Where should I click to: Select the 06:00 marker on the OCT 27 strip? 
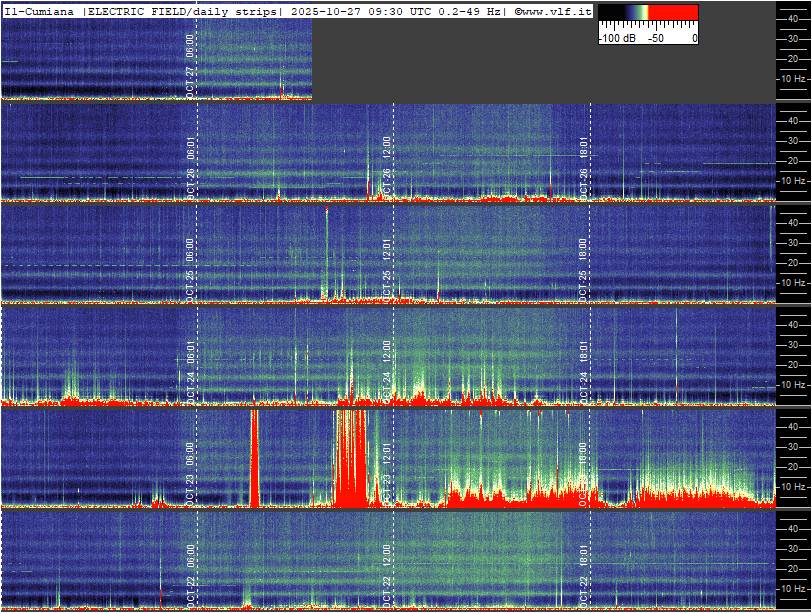(x=191, y=45)
